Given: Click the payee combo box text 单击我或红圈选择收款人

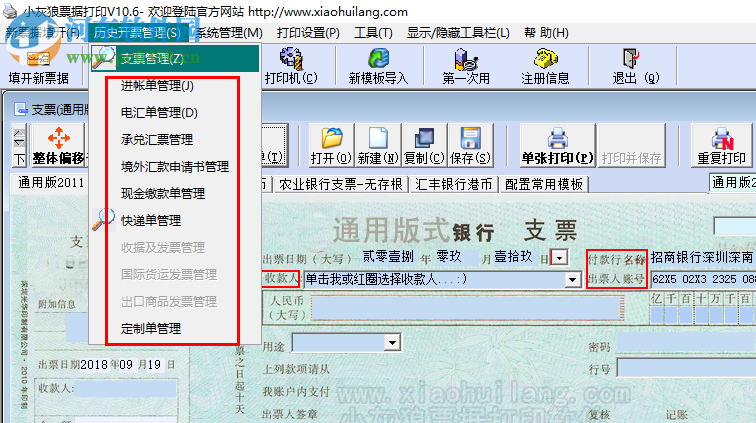Looking at the screenshot, I should pos(387,279).
